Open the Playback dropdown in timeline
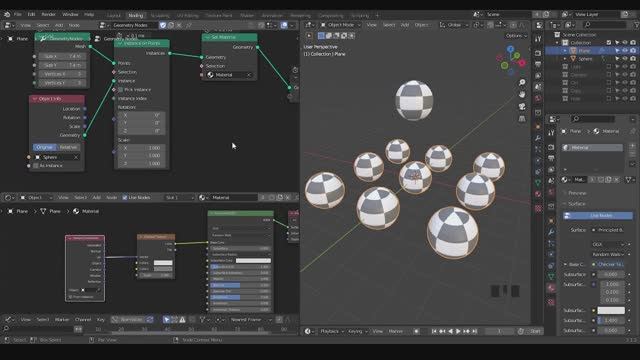The image size is (640, 360). point(332,331)
